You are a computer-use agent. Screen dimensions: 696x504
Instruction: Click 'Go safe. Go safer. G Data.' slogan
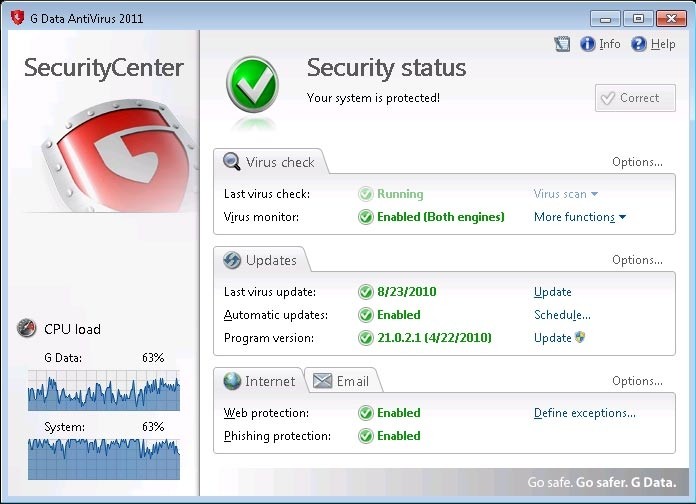[x=601, y=482]
